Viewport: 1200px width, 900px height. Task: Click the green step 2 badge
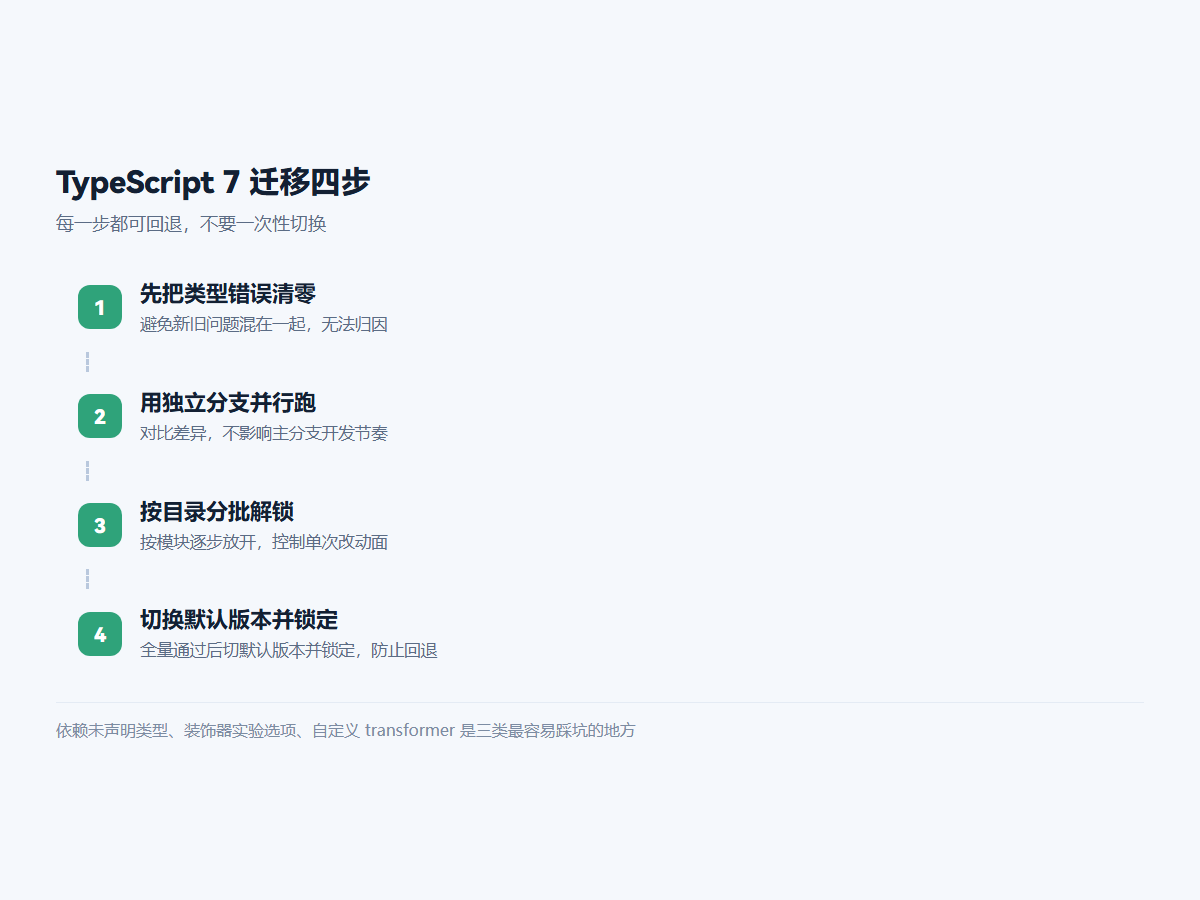click(x=100, y=416)
